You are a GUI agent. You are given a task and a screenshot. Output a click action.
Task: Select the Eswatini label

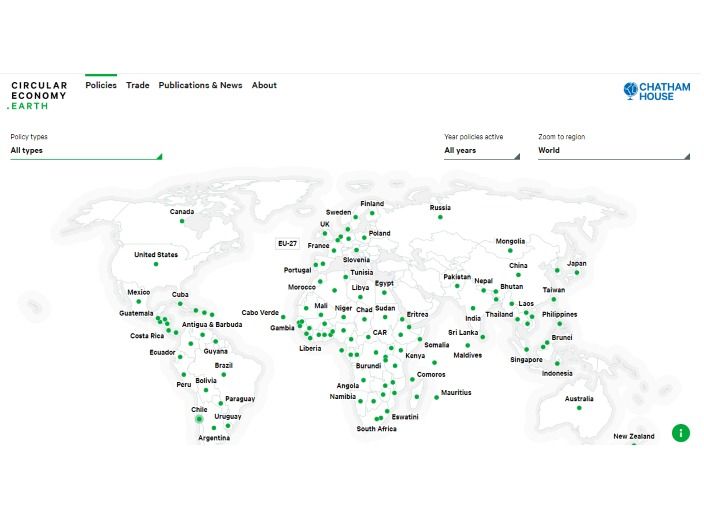[405, 417]
